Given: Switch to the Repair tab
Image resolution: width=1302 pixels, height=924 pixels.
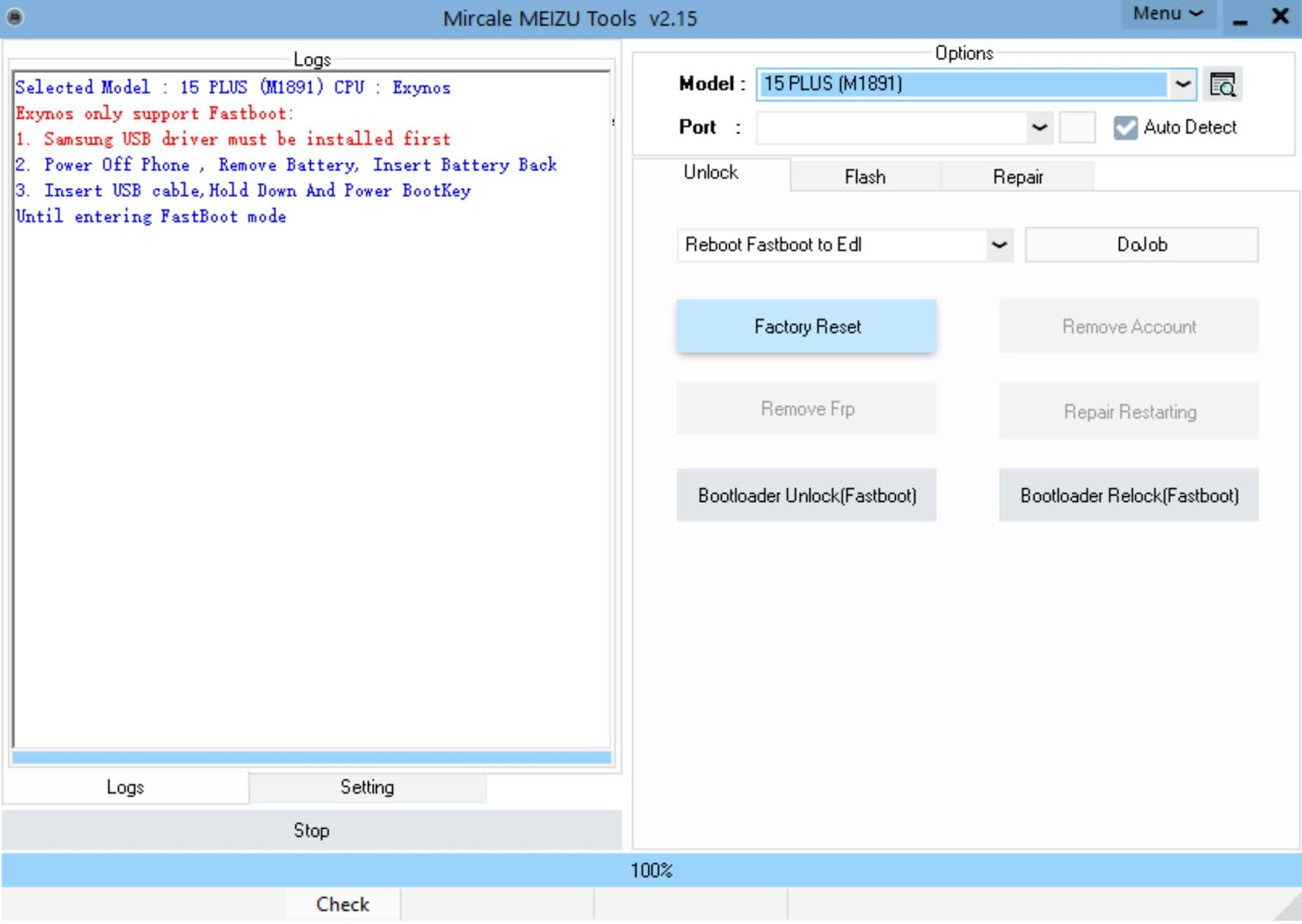Looking at the screenshot, I should [1017, 177].
